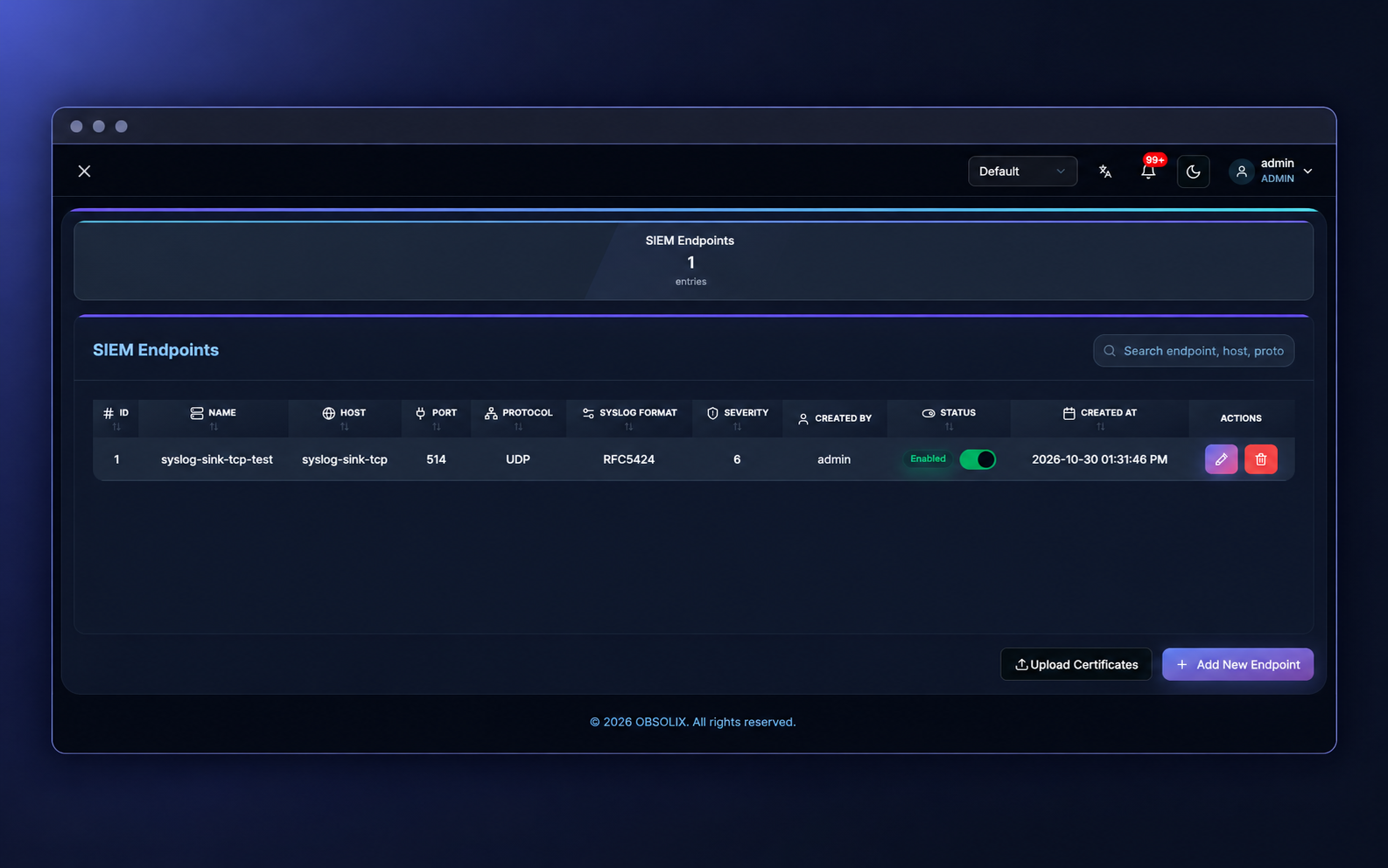
Task: Select the severity value 6
Action: 737,459
